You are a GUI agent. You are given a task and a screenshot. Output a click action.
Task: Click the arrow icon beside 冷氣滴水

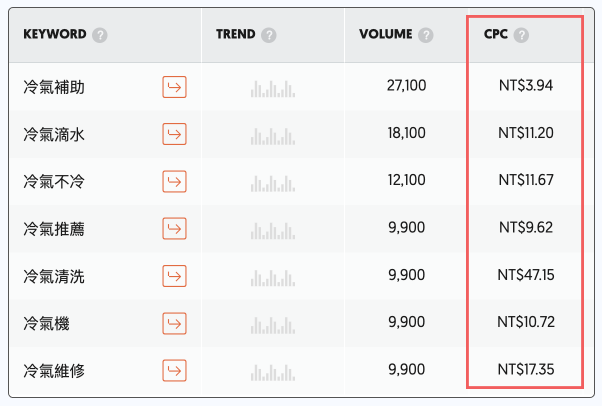(174, 134)
